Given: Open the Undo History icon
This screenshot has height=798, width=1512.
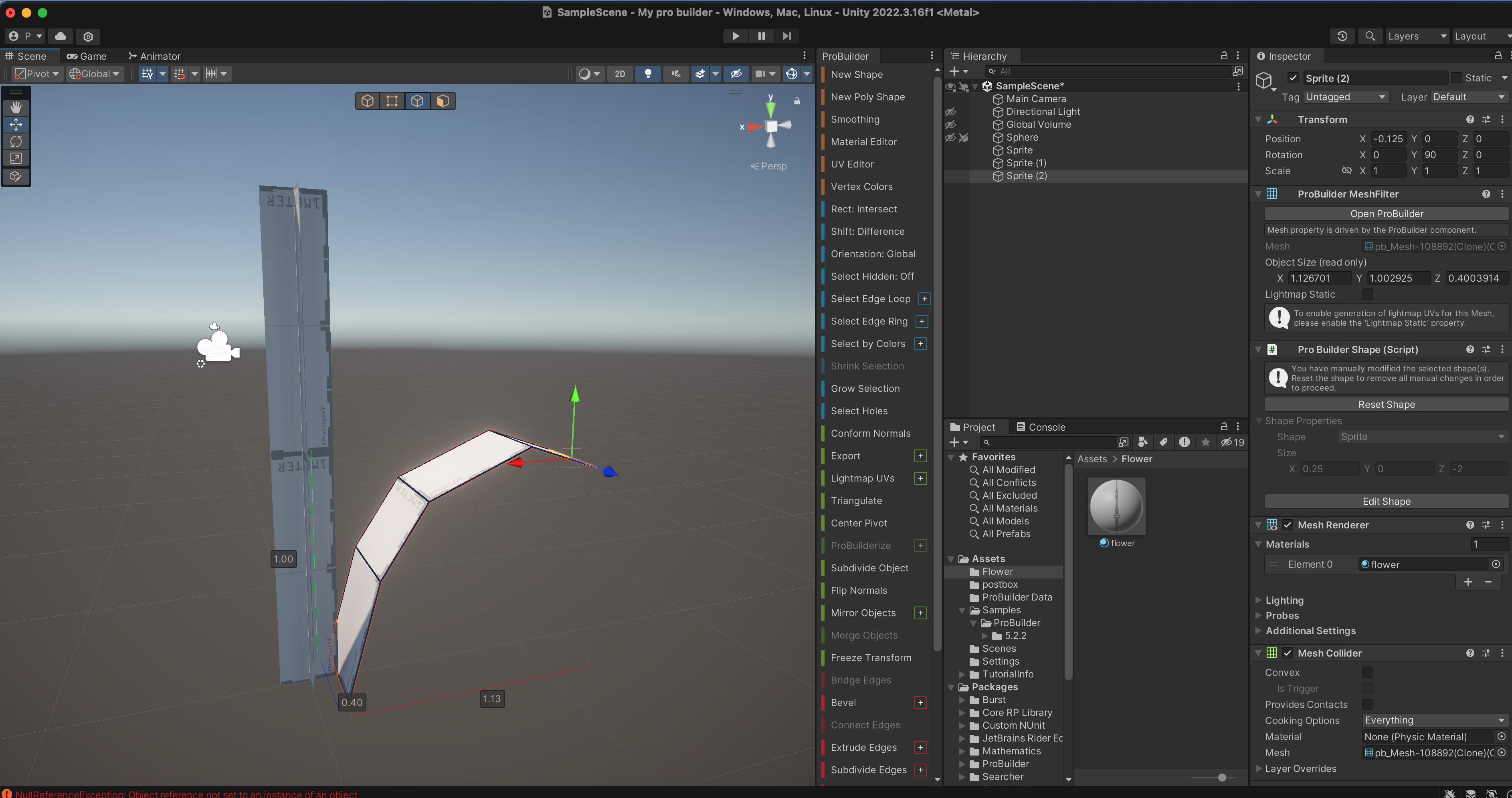Looking at the screenshot, I should click(1342, 36).
